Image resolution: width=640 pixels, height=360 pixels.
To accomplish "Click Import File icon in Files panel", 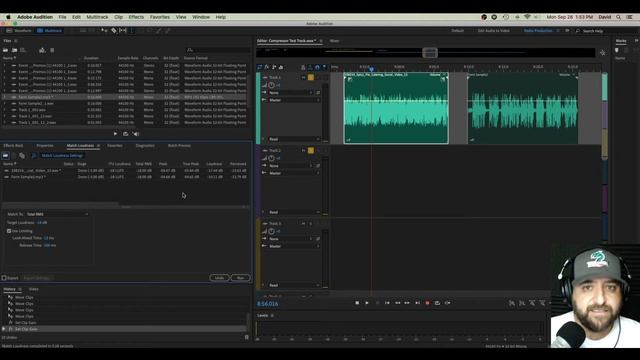I will tap(14, 50).
